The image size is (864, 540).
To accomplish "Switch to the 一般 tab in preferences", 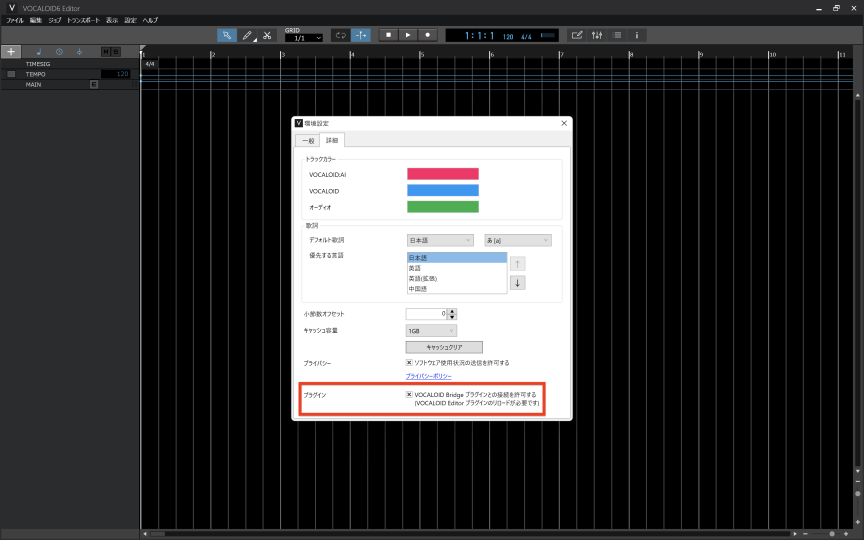I will (307, 140).
